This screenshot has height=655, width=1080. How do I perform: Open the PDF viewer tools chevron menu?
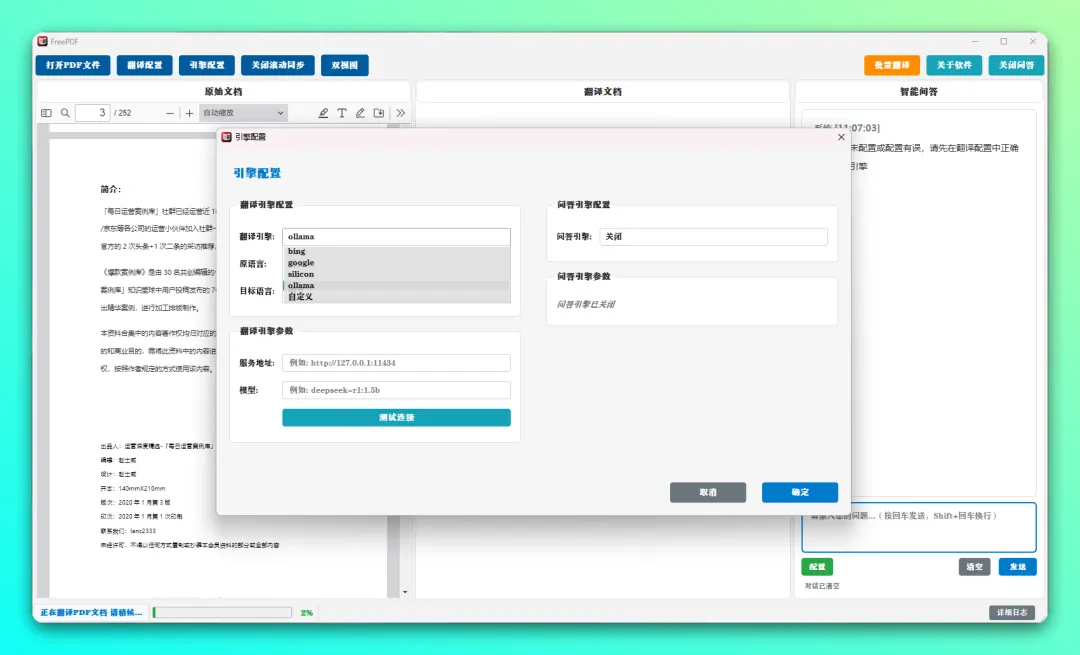pyautogui.click(x=401, y=113)
